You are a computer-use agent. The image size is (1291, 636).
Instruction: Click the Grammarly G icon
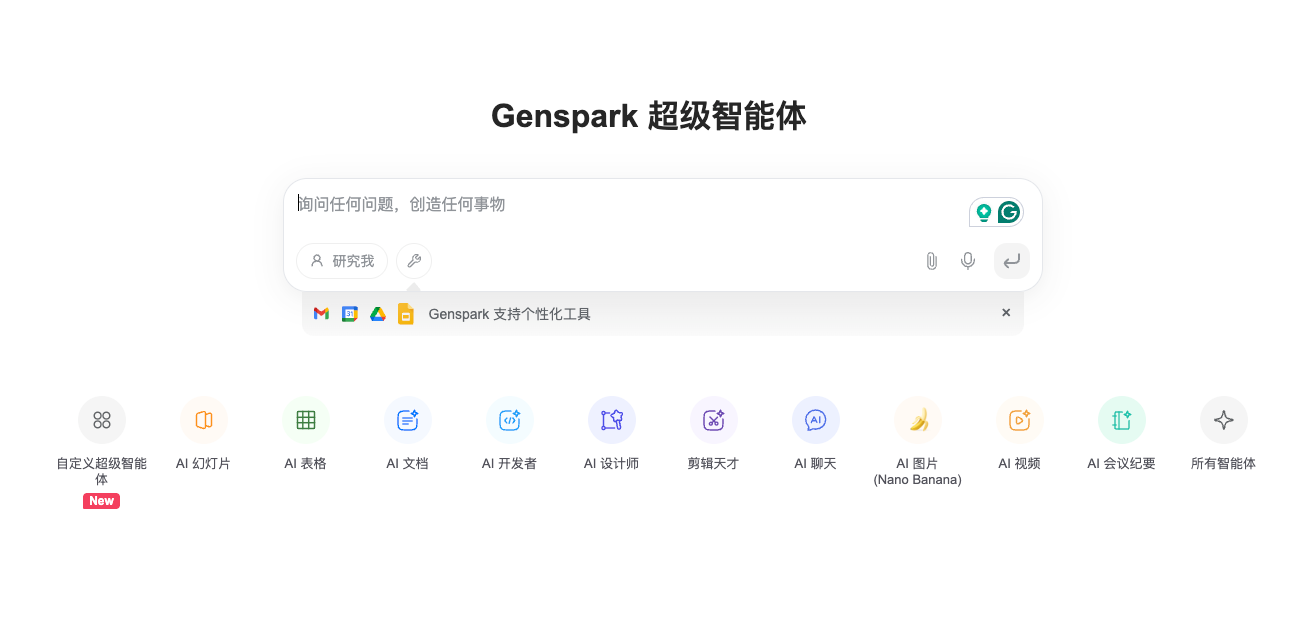(1009, 212)
